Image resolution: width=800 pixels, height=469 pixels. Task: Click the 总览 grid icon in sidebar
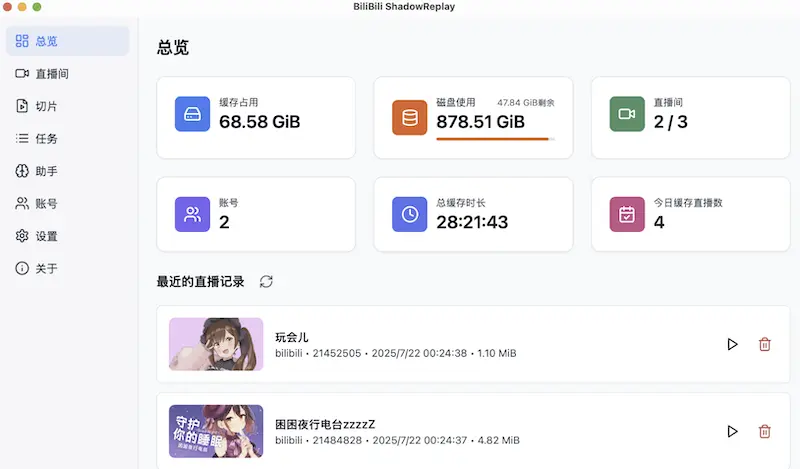(22, 41)
